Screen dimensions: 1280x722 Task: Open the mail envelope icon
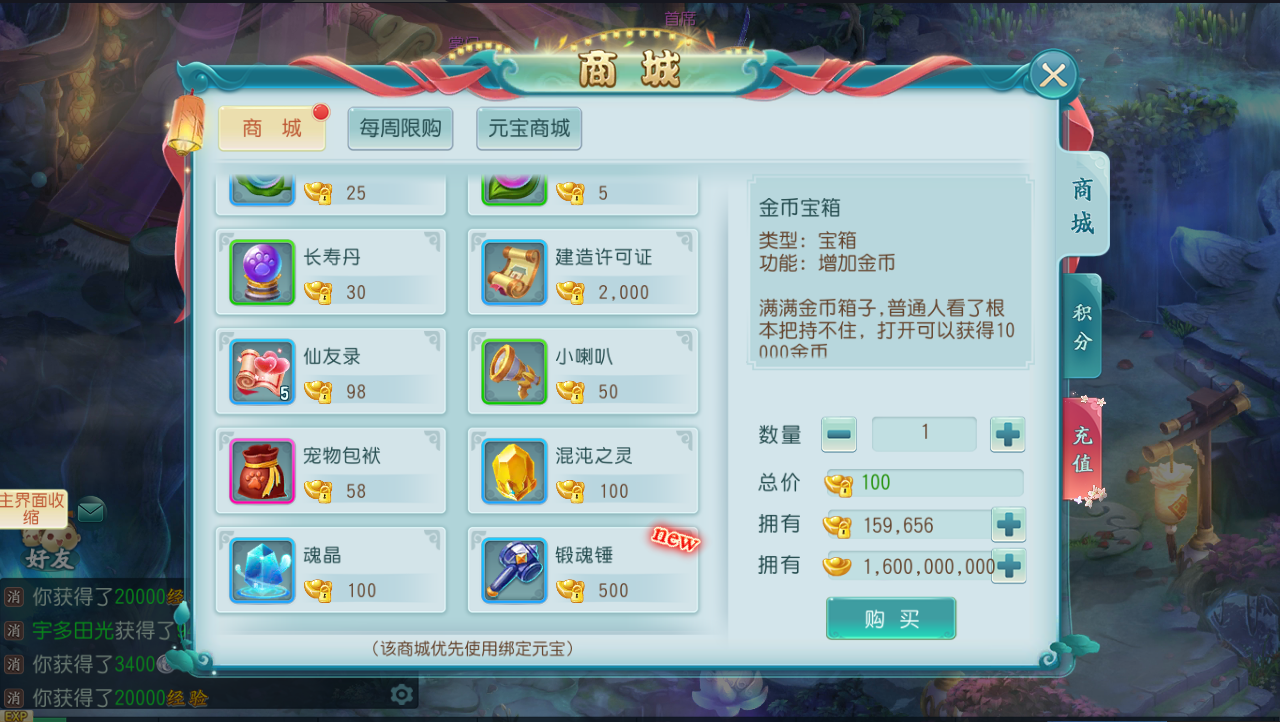[91, 510]
